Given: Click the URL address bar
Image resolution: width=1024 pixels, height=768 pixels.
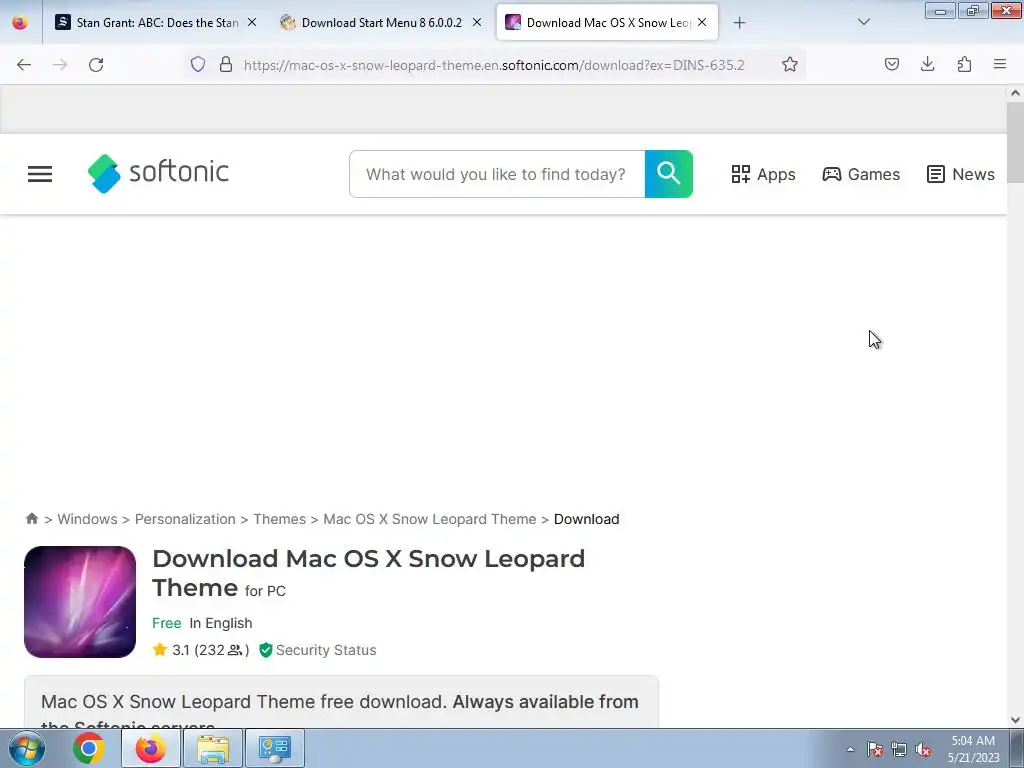Looking at the screenshot, I should click(494, 65).
